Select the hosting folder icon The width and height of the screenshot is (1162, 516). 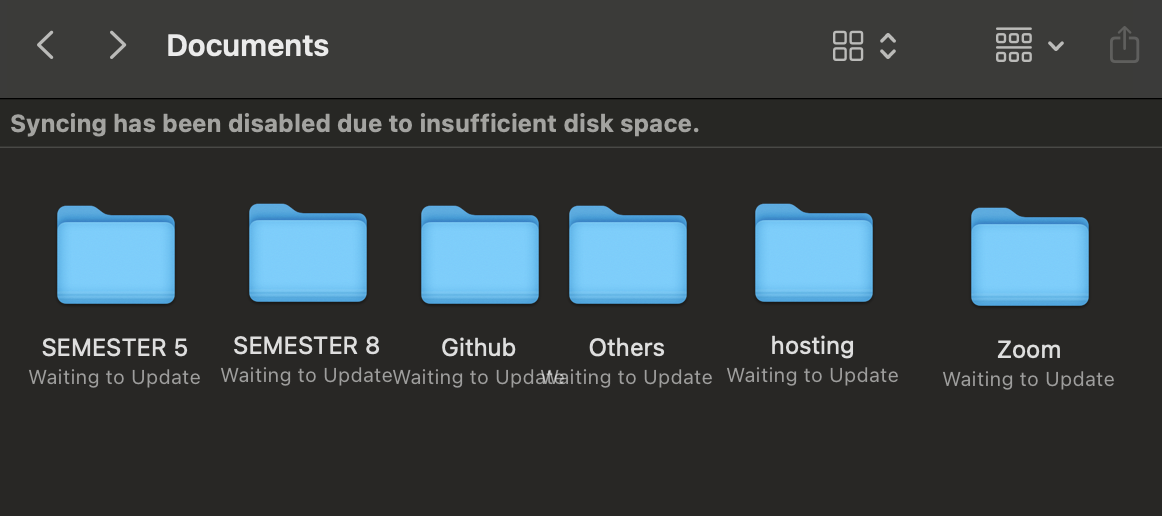click(814, 253)
